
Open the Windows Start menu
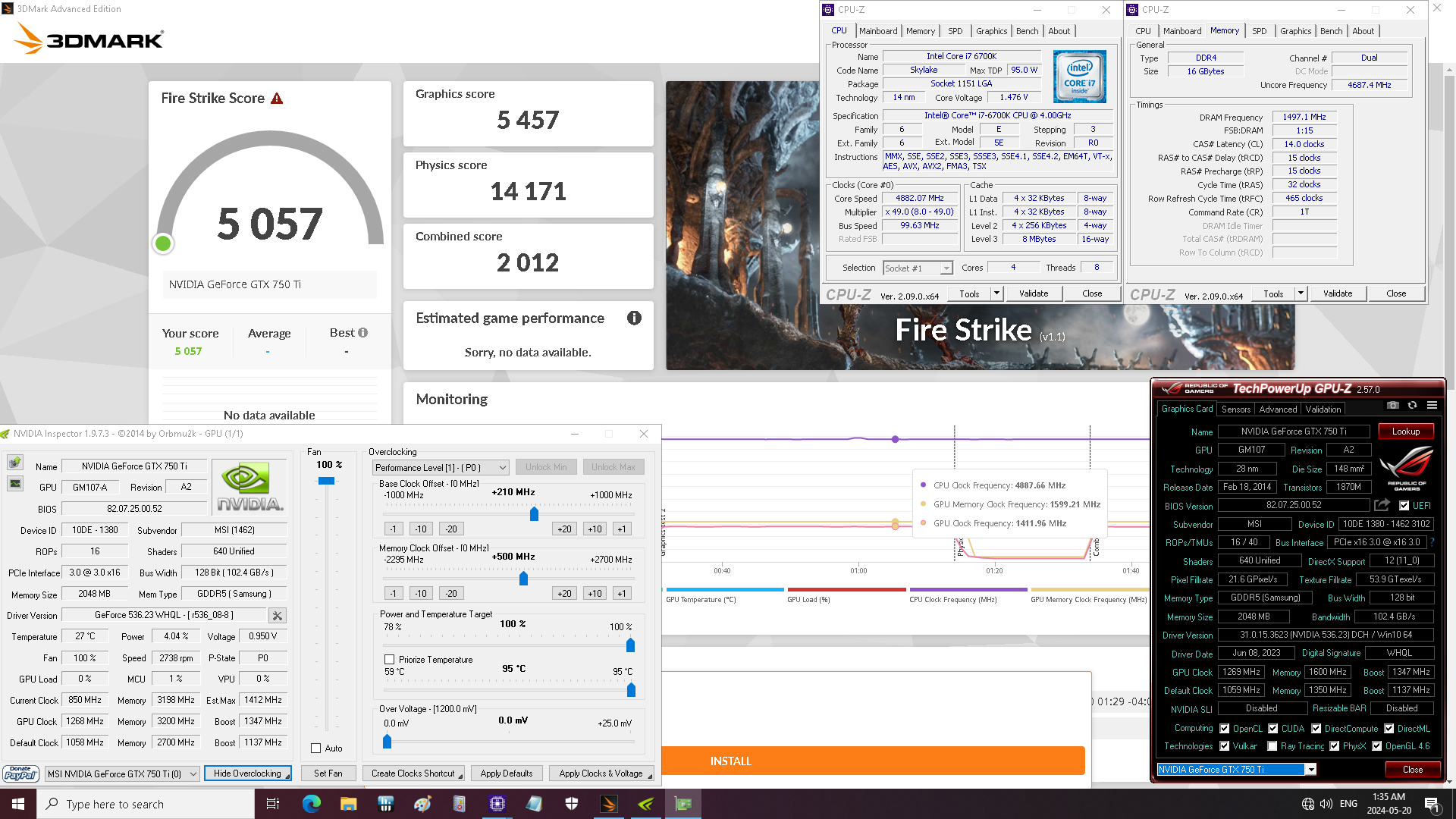18,804
